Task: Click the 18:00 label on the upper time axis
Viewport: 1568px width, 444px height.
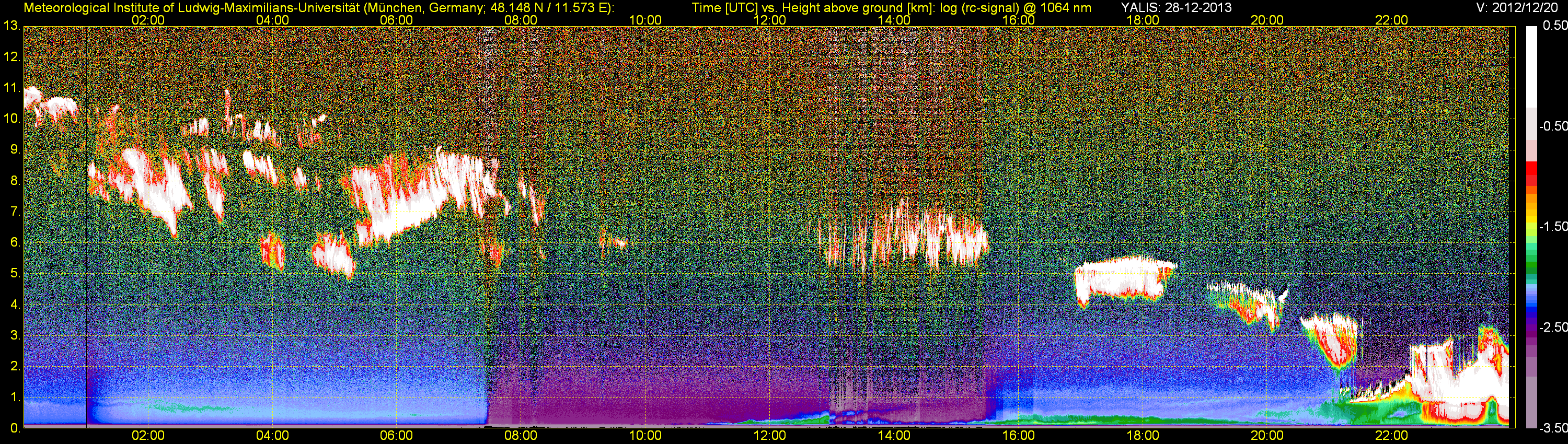Action: pos(1143,20)
